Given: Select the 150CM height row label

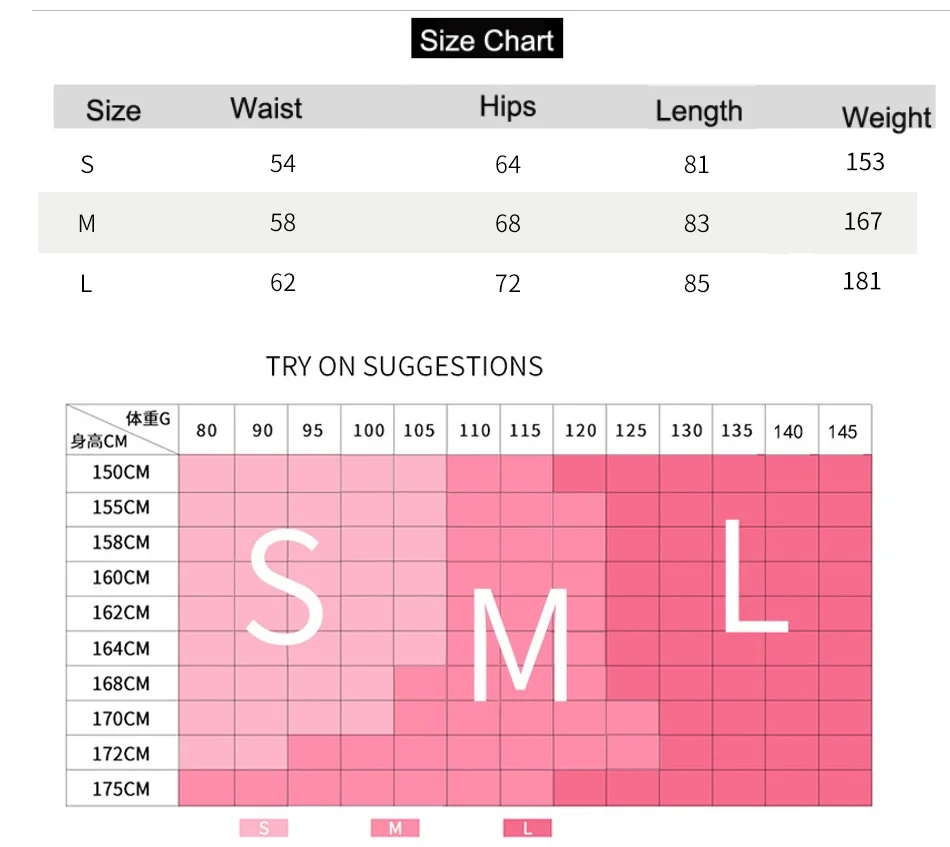Looking at the screenshot, I should pyautogui.click(x=121, y=472).
